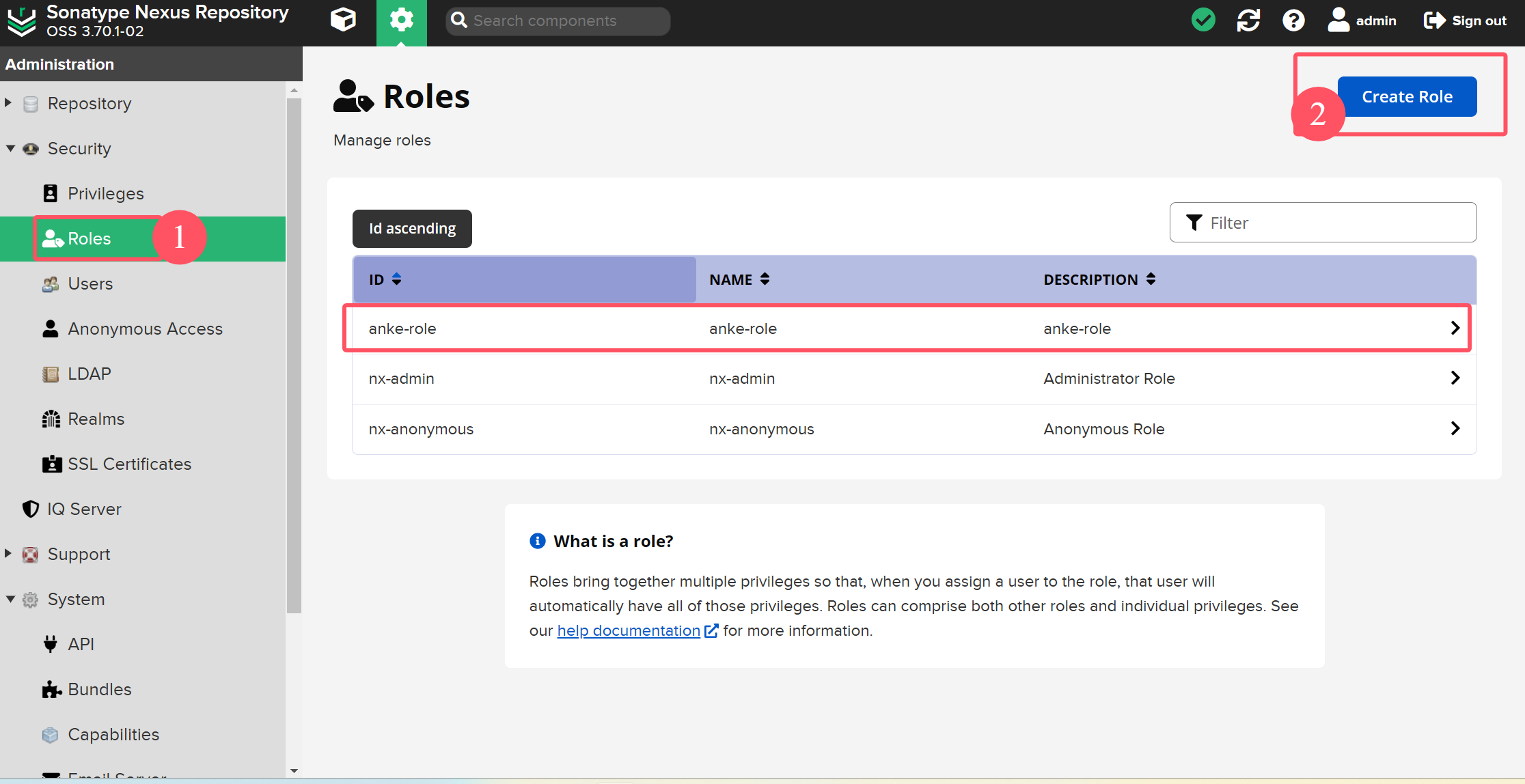
Task: Click the Administration gear icon
Action: [401, 20]
